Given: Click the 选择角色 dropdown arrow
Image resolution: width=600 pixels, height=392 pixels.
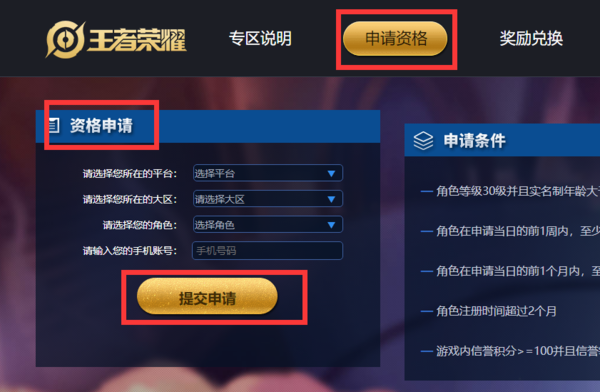Looking at the screenshot, I should coord(331,225).
